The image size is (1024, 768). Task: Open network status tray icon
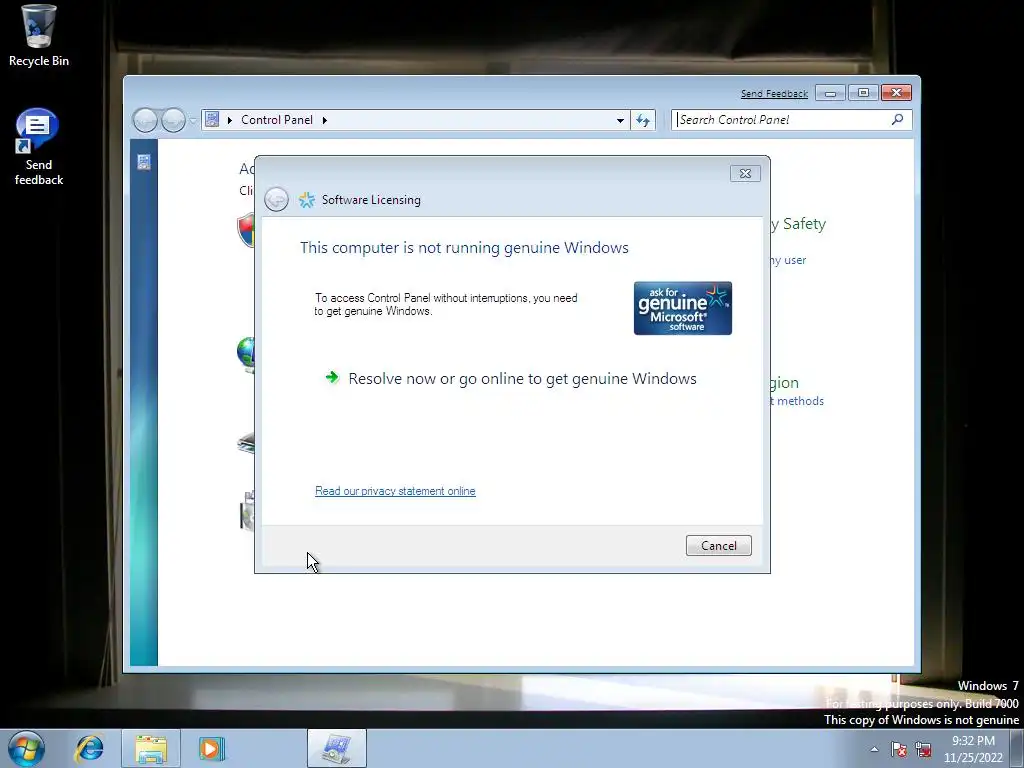pyautogui.click(x=923, y=749)
